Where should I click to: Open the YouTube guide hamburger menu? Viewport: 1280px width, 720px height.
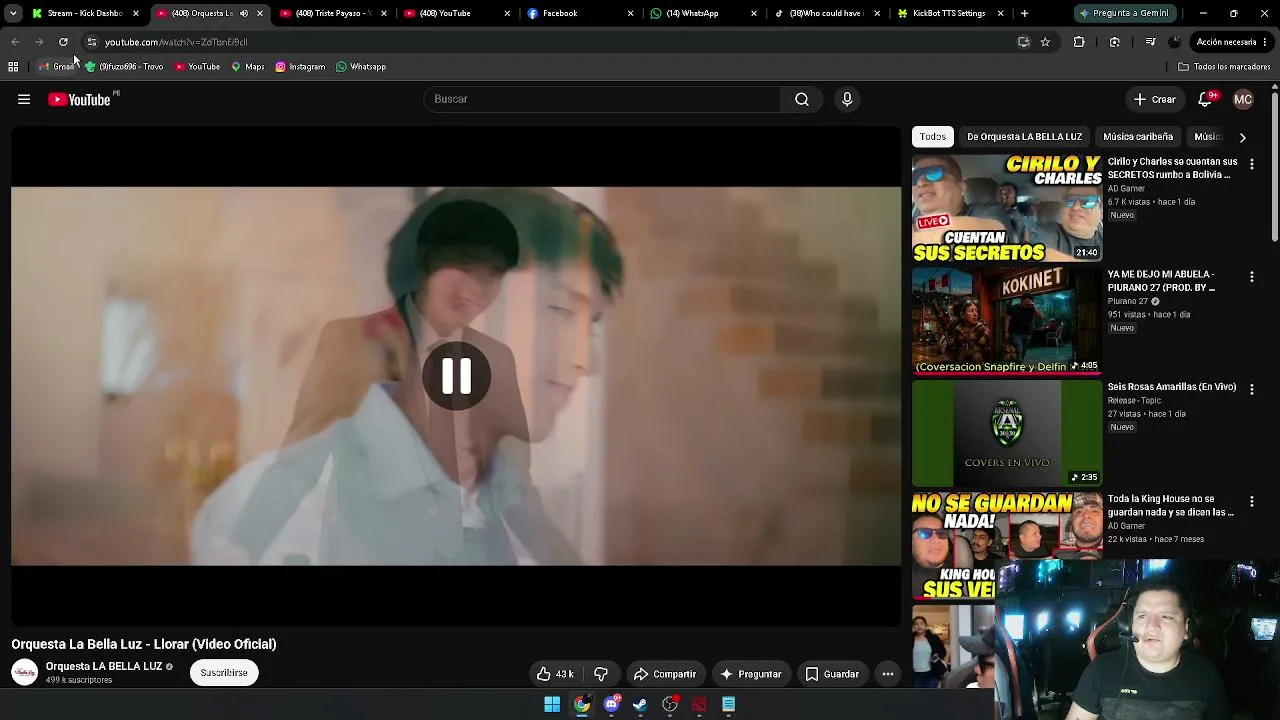(24, 99)
